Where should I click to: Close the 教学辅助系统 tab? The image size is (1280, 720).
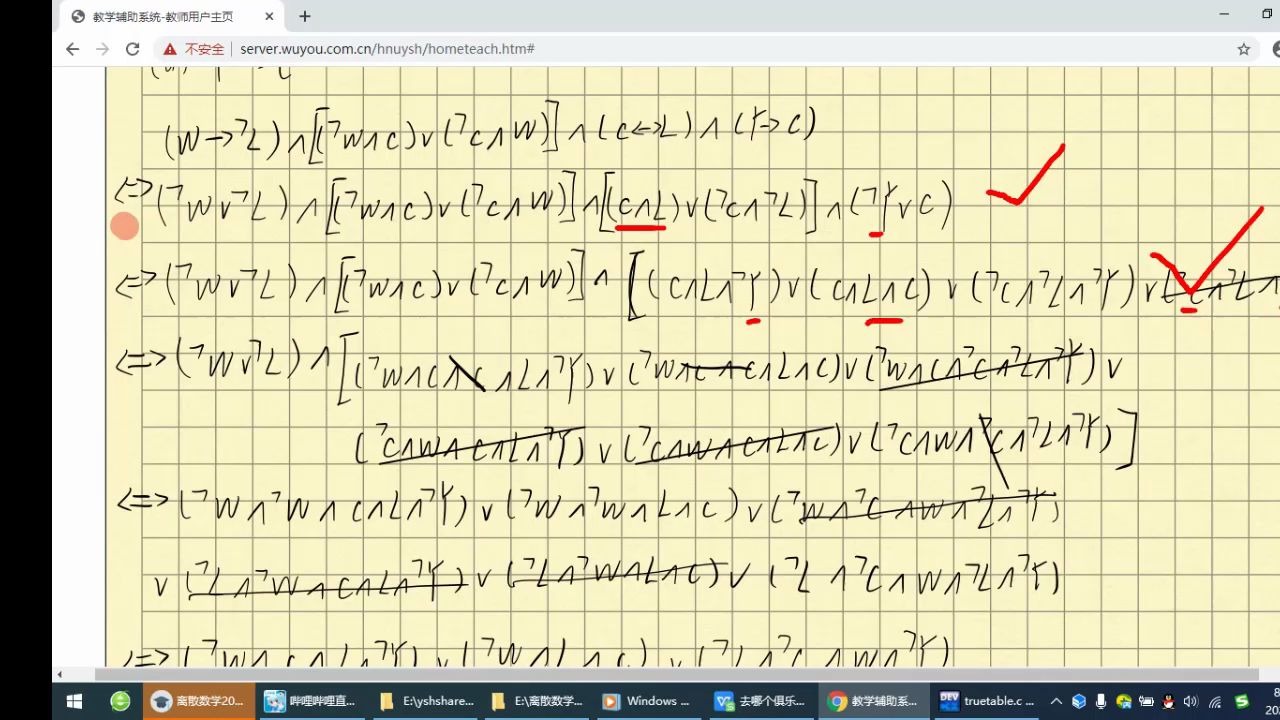click(x=269, y=16)
